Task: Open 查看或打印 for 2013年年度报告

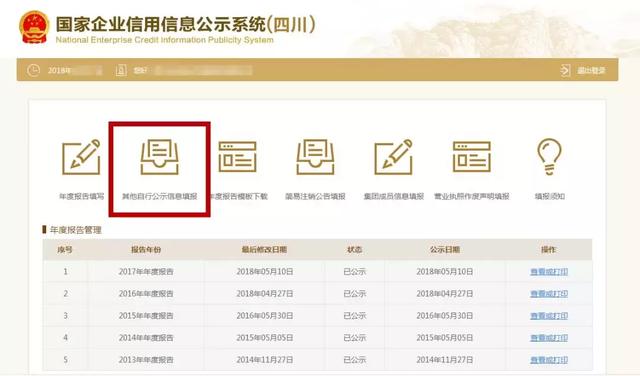Action: [x=549, y=360]
